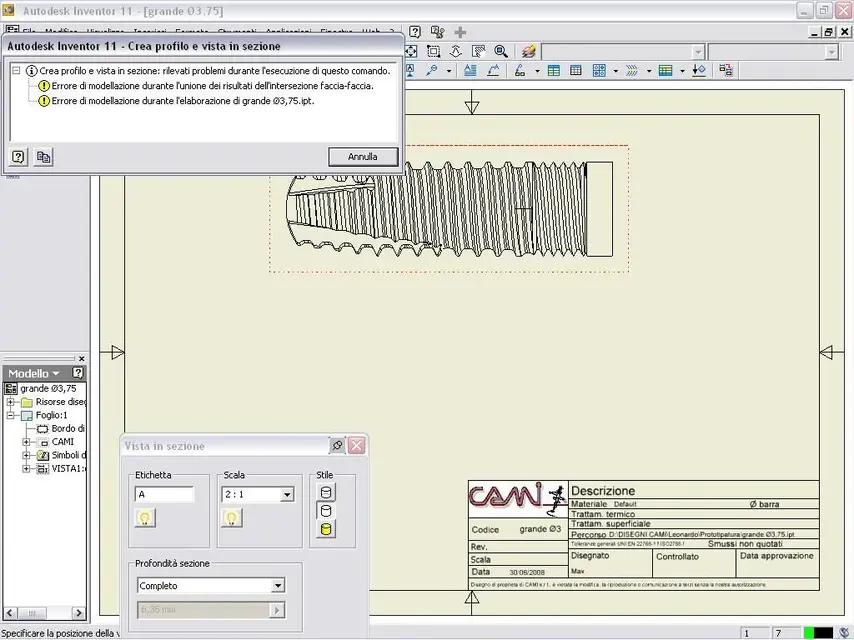854x640 pixels.
Task: Copy error messages with the dialog copy icon
Action: click(x=43, y=157)
